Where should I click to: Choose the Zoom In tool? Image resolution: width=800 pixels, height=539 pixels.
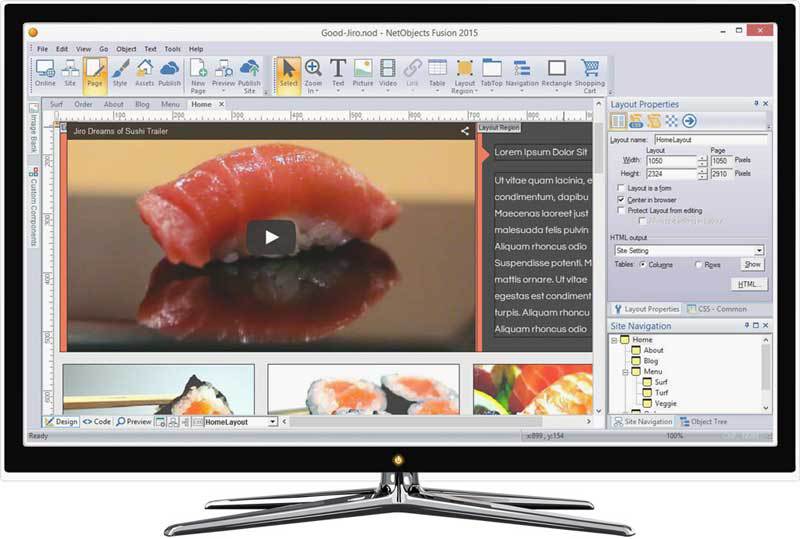(x=313, y=76)
